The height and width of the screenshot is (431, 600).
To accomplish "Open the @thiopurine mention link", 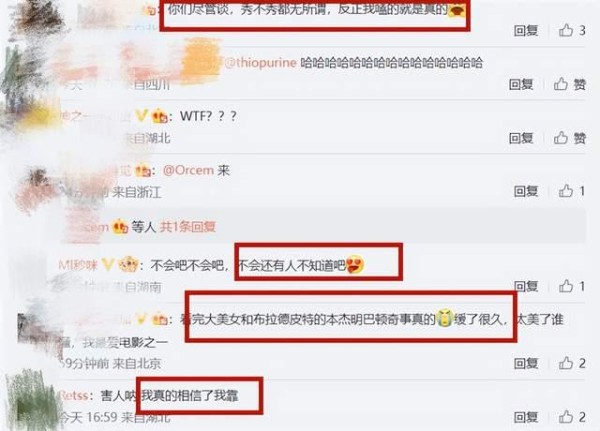I will [x=260, y=63].
